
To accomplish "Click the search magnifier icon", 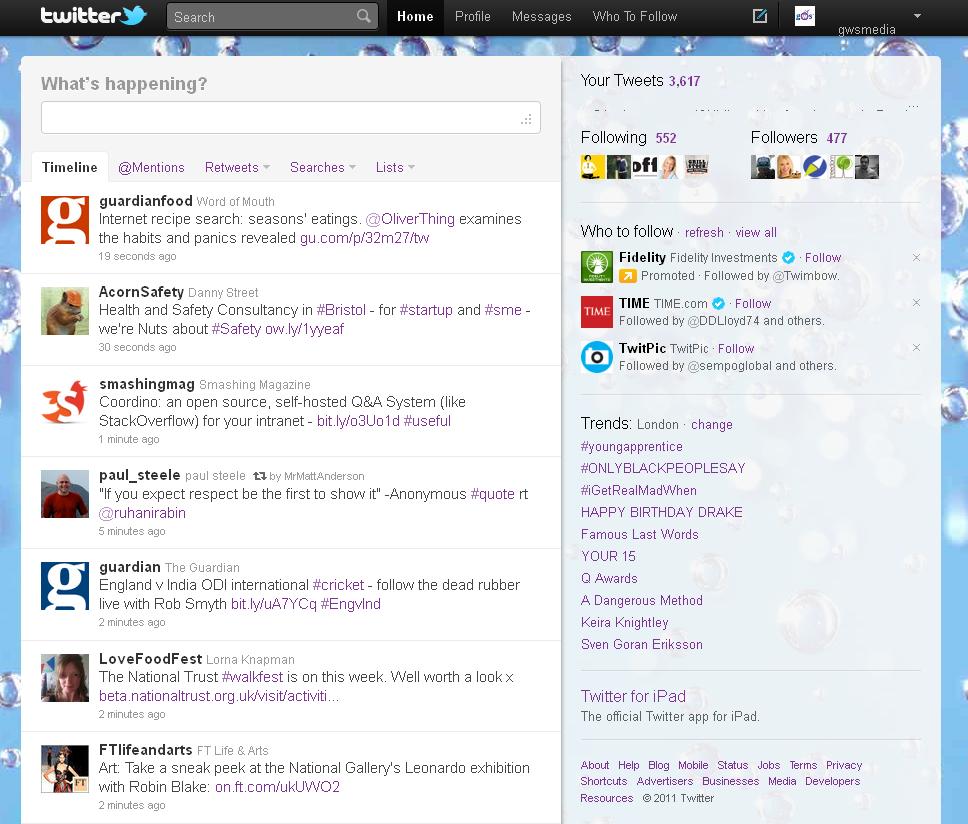I will [364, 16].
